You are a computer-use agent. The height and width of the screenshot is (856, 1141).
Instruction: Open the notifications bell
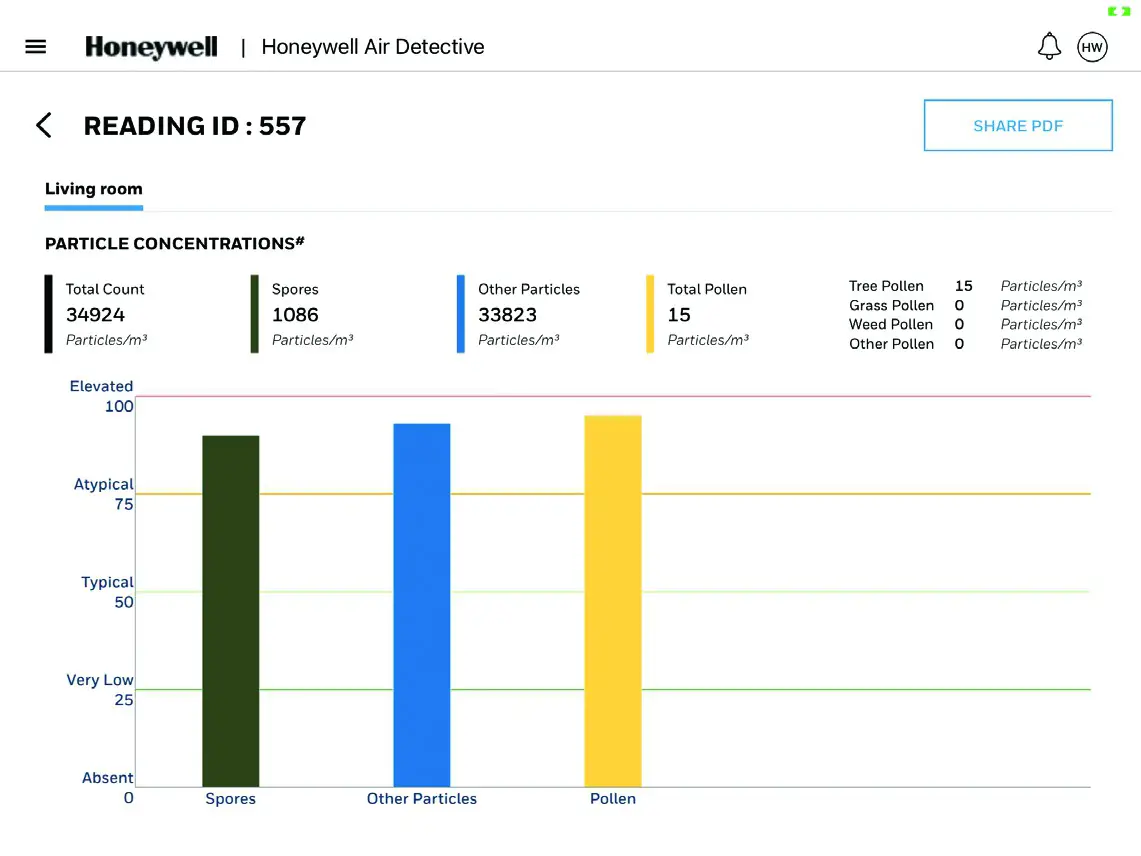[x=1049, y=46]
